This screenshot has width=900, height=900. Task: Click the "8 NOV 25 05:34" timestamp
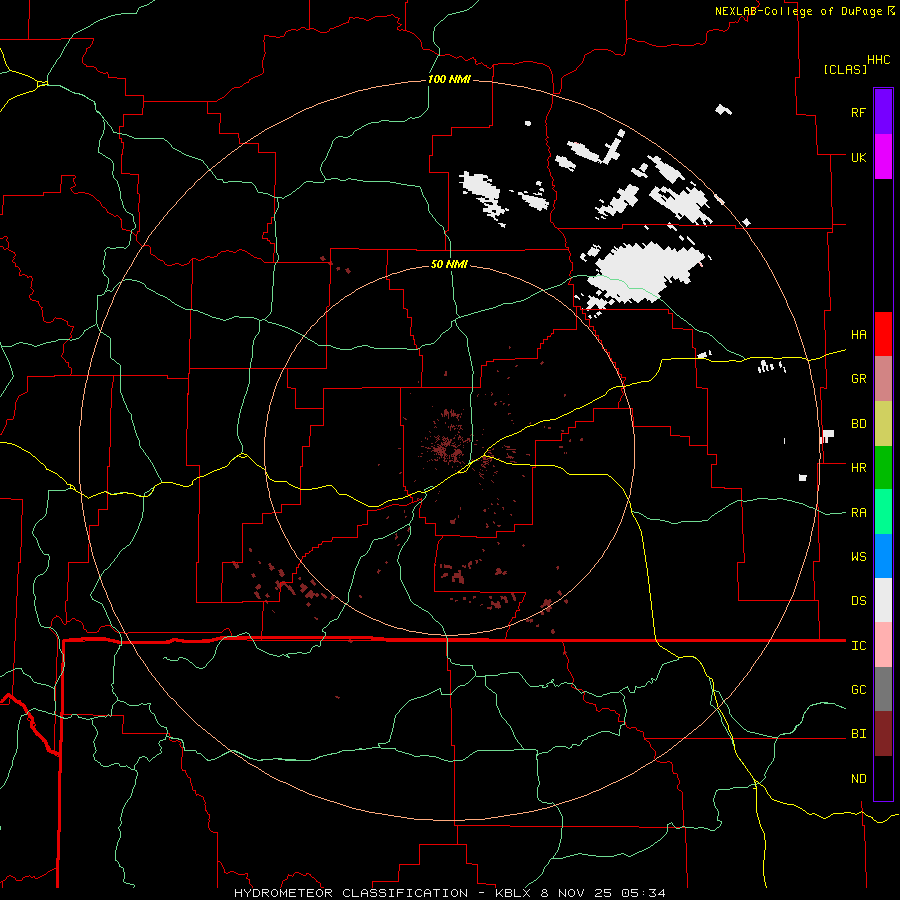(603, 893)
